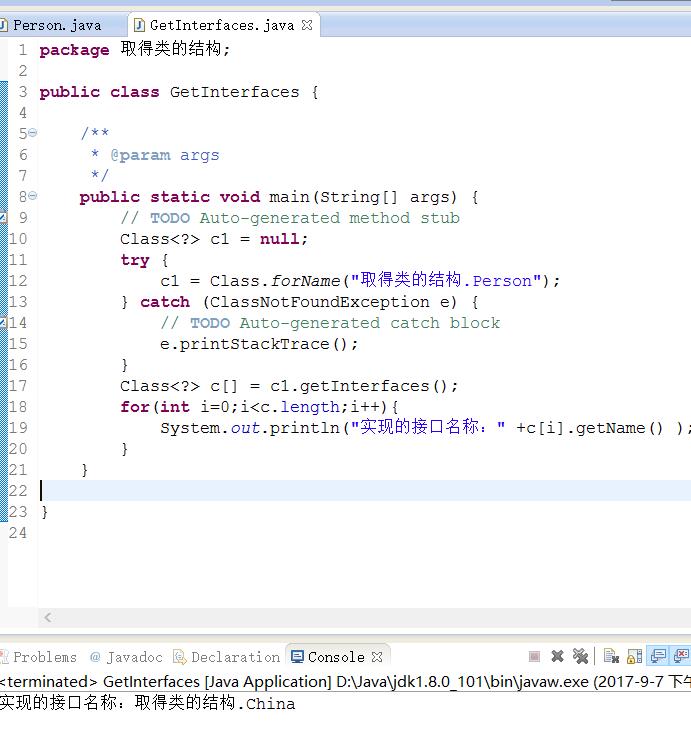Click the terminated launch description in Console

(x=345, y=682)
